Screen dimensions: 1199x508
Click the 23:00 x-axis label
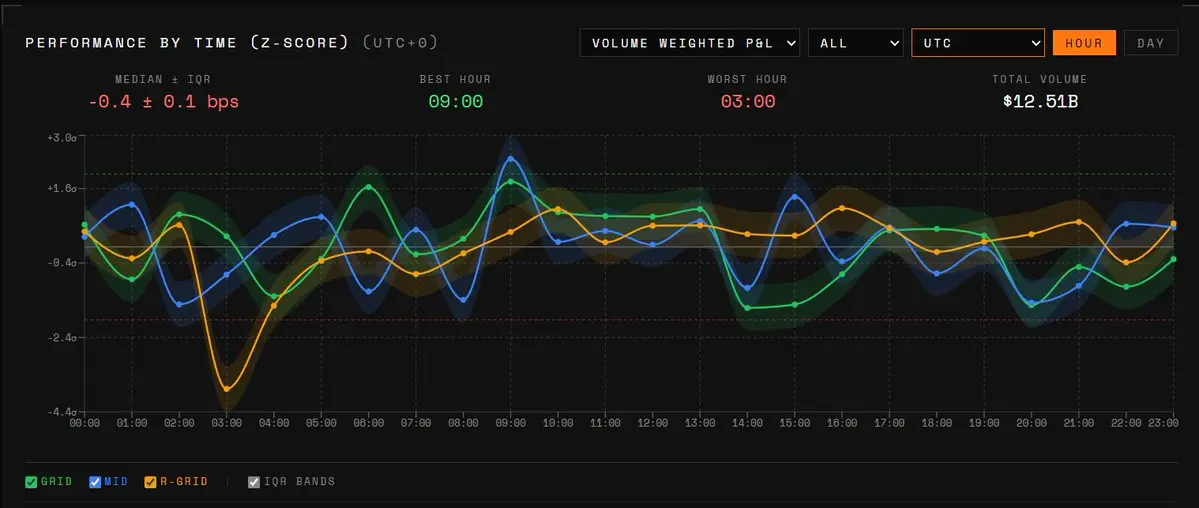(1163, 423)
